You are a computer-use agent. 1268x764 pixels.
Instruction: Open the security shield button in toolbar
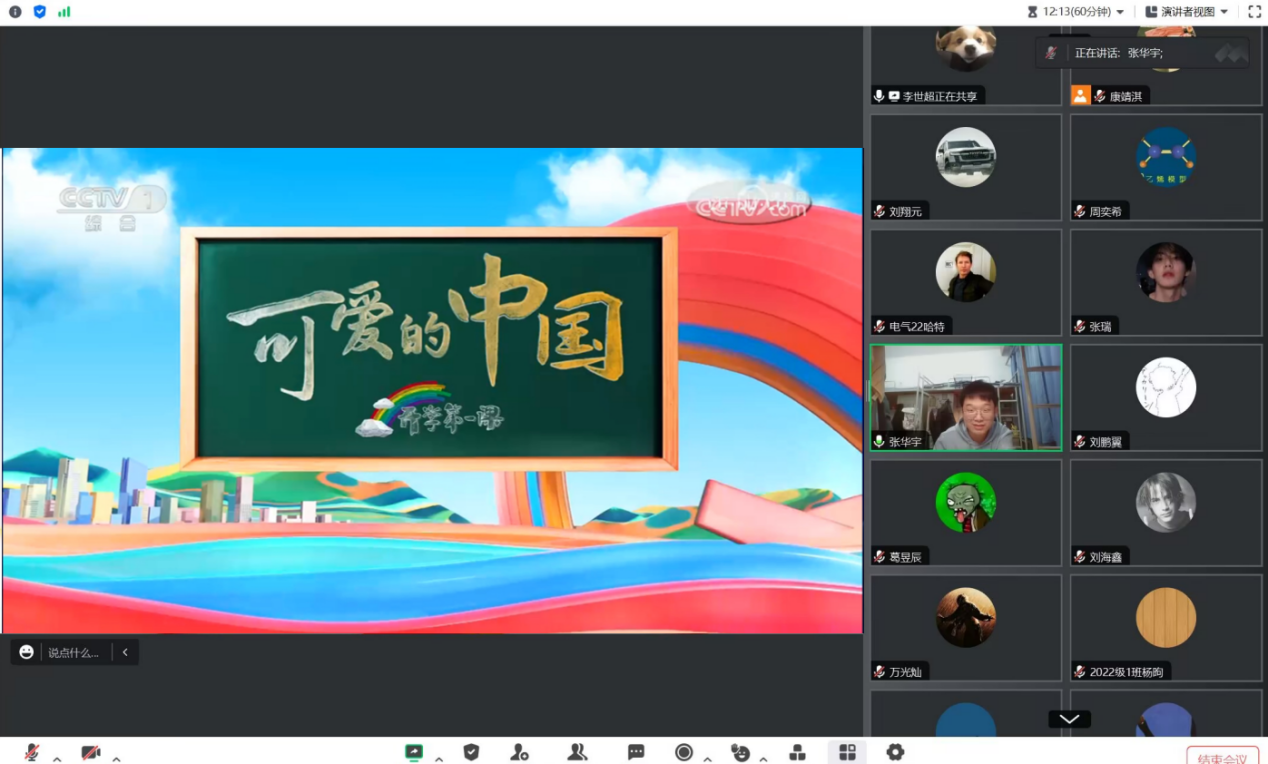471,752
